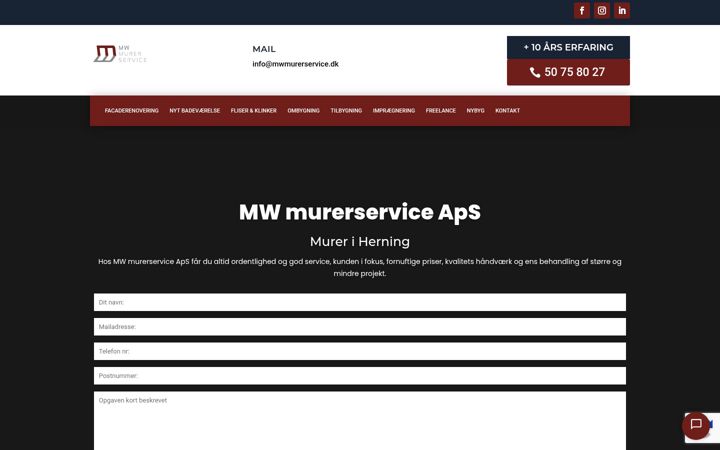720x450 pixels.
Task: Open the Kontakt menu item
Action: [507, 111]
